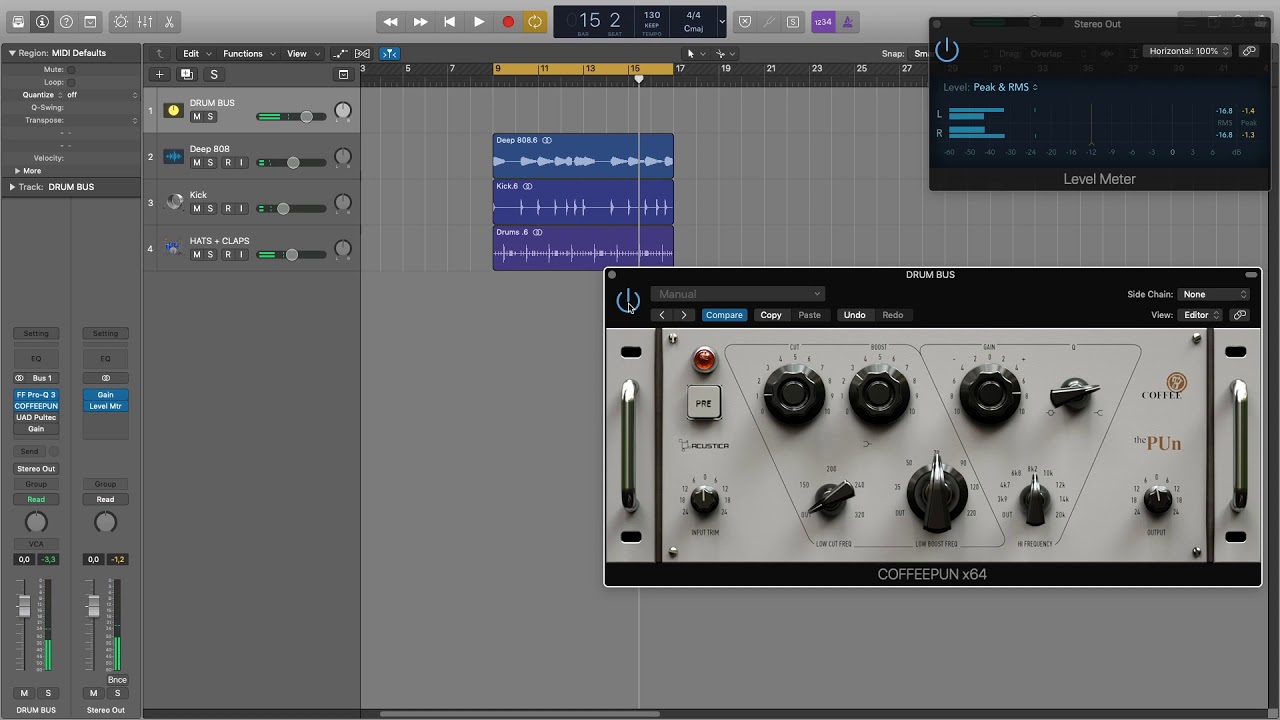Toggle the yellow Cycle mode button
1280x720 pixels.
coord(536,21)
